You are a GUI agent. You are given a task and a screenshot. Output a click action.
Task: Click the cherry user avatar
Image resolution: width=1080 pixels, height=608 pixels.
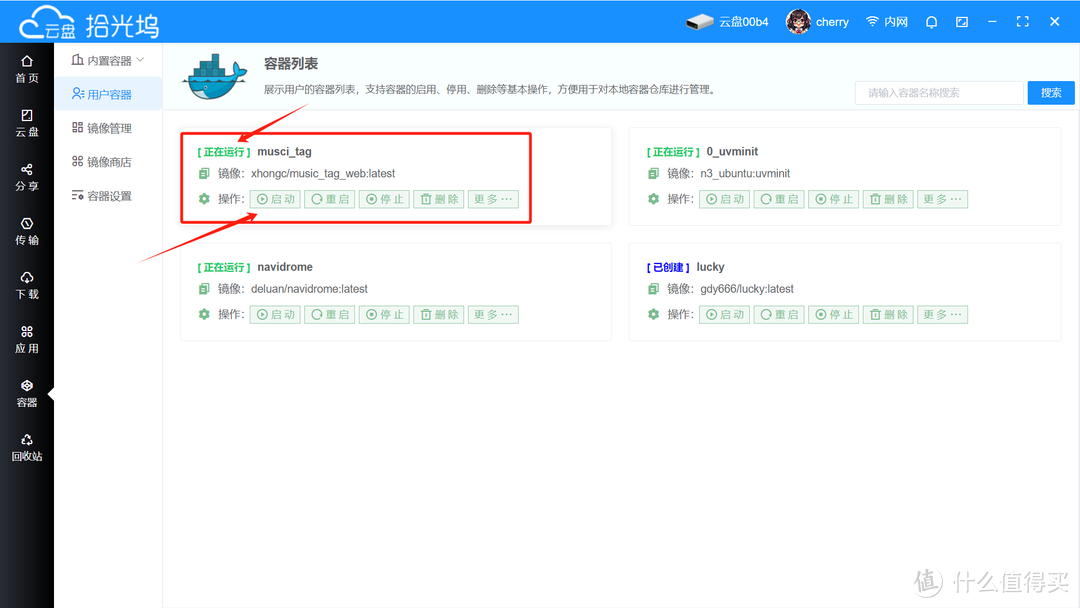pyautogui.click(x=797, y=21)
